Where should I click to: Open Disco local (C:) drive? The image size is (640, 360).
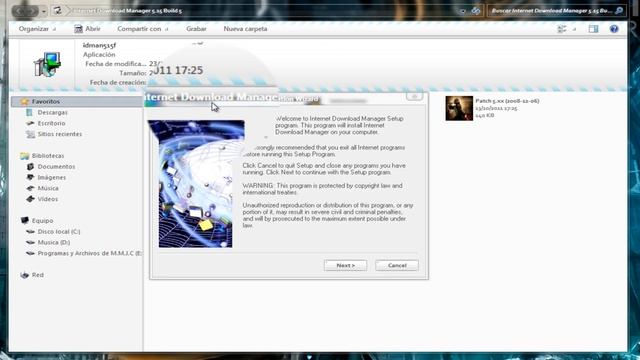click(x=59, y=231)
